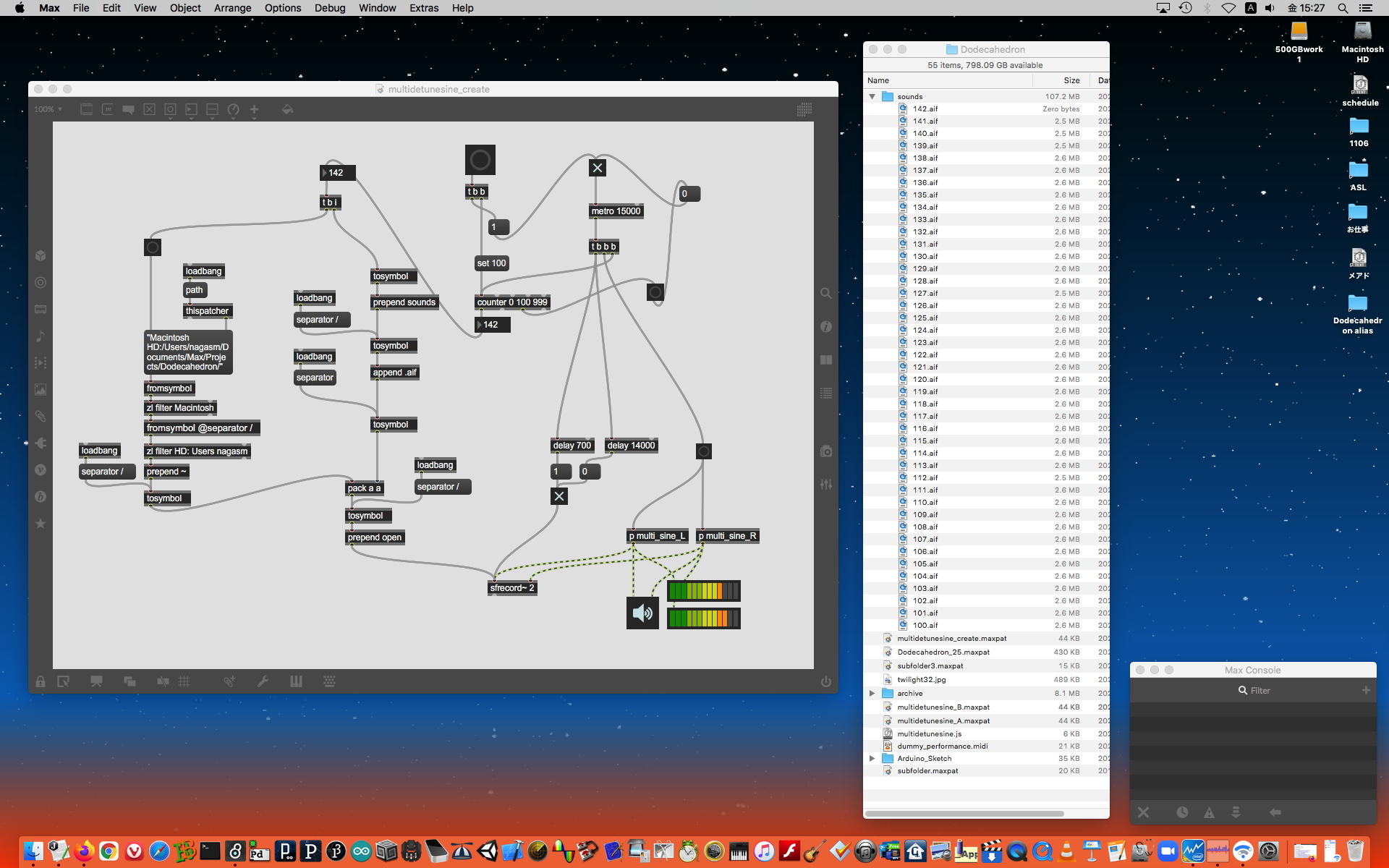Image resolution: width=1389 pixels, height=868 pixels.
Task: Open the mixer icon in right sidebar
Action: pos(825,485)
